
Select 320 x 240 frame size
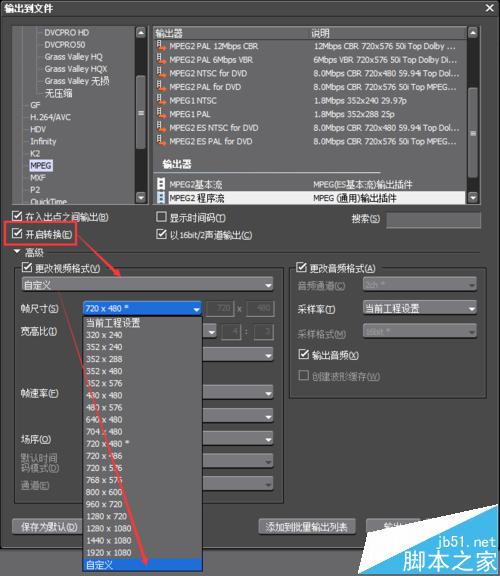143,335
